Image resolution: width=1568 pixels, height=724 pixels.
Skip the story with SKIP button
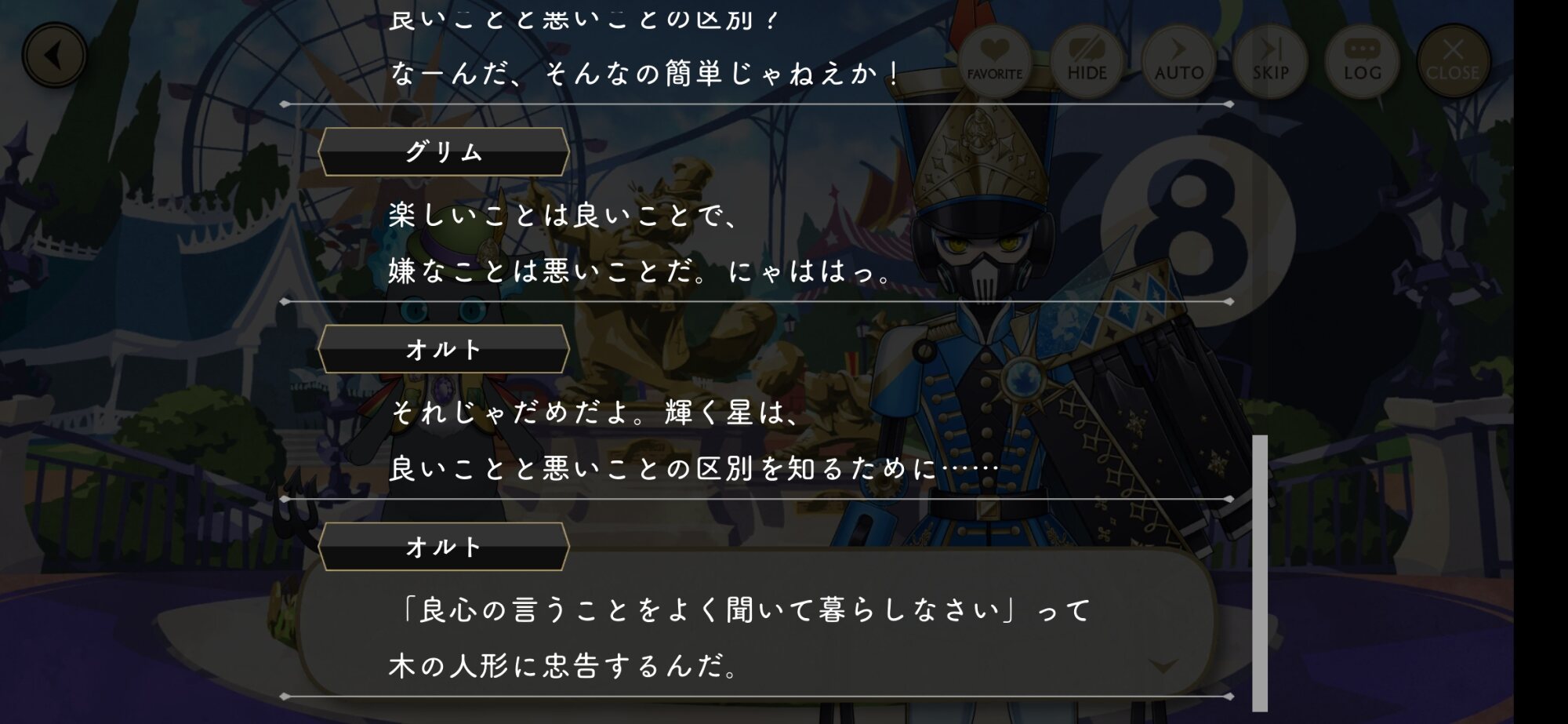point(1270,60)
